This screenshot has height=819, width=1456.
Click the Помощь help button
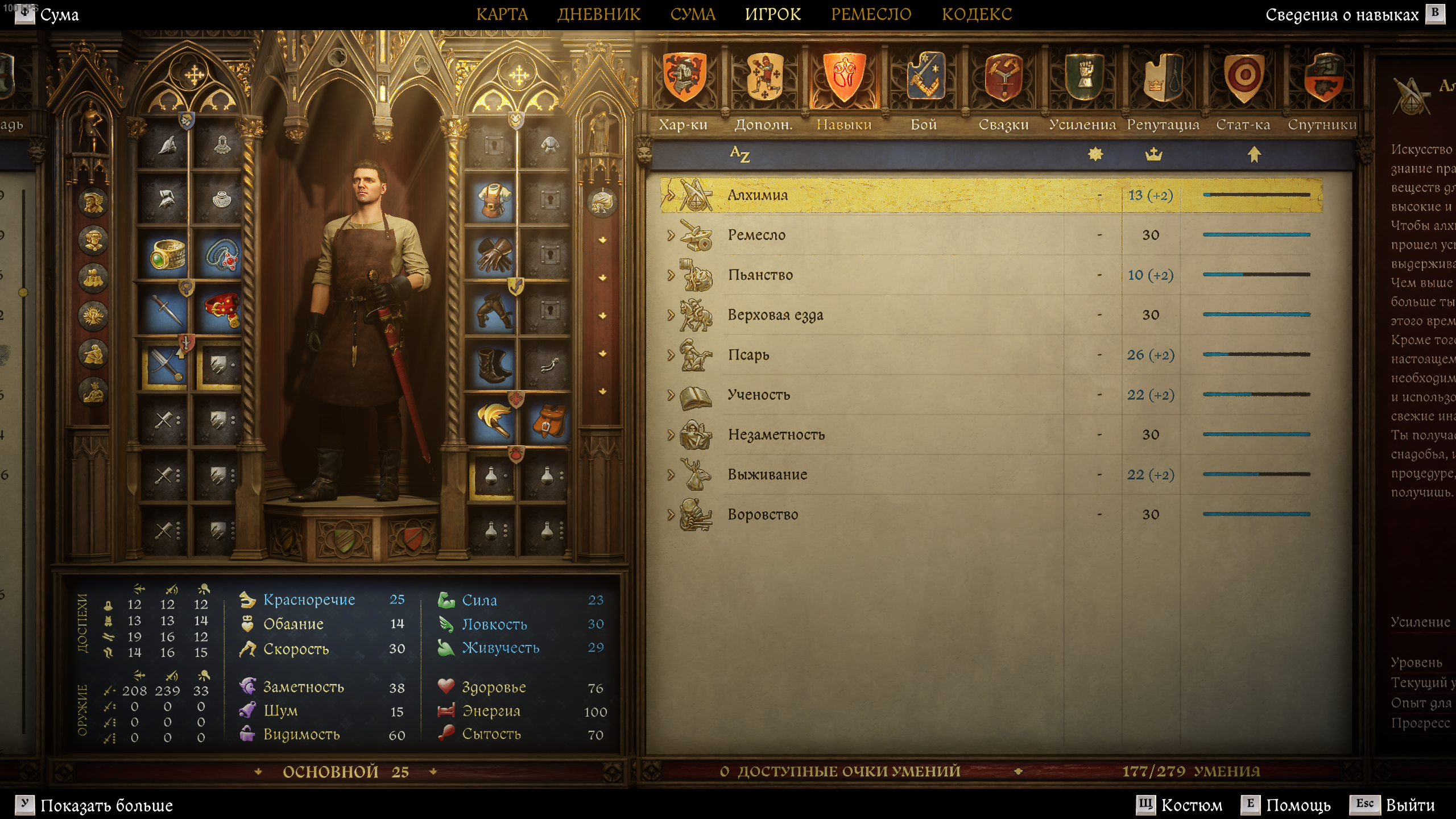pos(1287,805)
